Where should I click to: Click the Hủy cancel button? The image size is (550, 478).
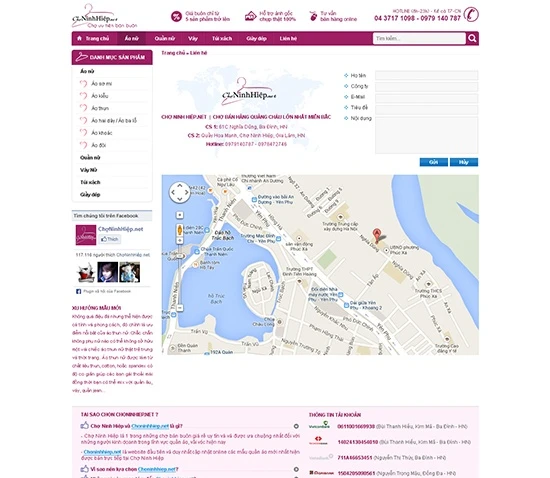pos(464,162)
